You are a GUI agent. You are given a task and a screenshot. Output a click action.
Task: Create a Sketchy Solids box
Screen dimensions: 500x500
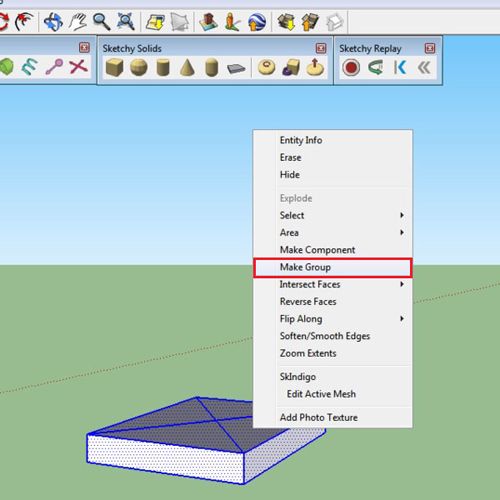click(x=114, y=67)
